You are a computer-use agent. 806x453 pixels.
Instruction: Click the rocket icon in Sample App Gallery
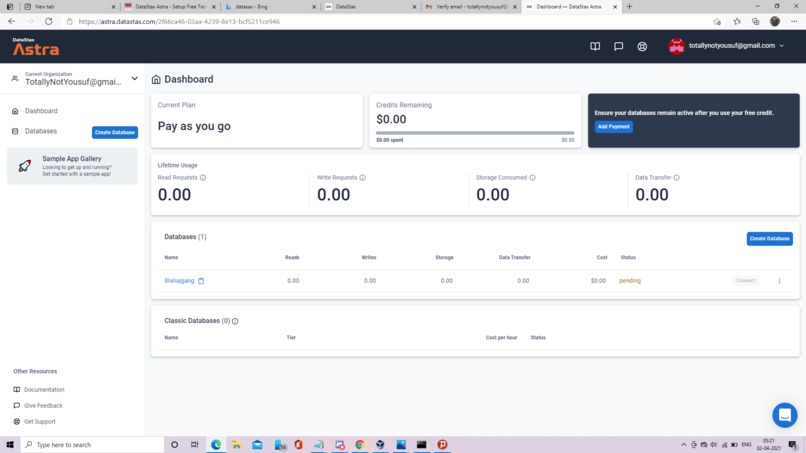pyautogui.click(x=24, y=166)
